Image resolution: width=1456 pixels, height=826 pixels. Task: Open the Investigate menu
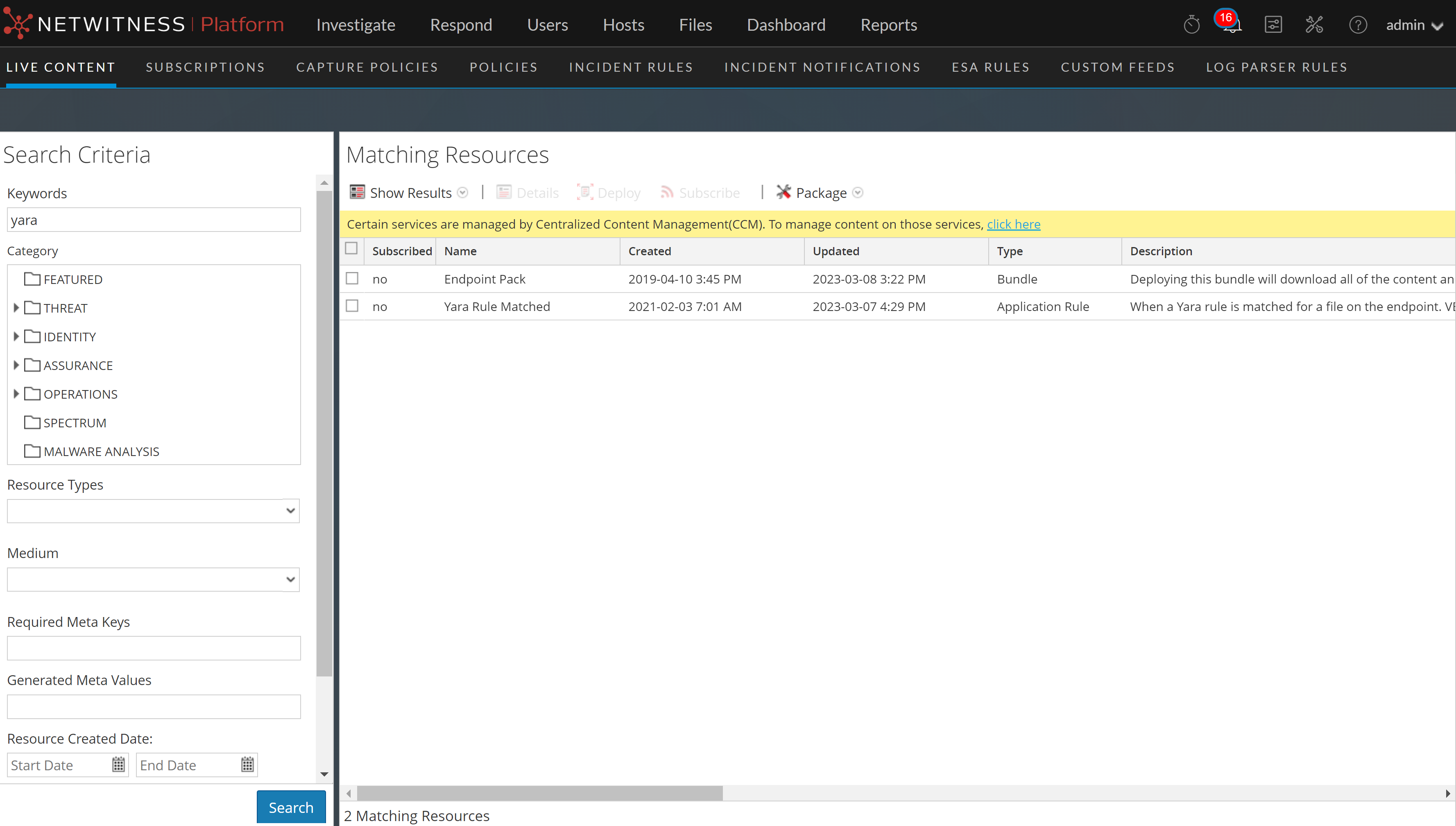[x=356, y=25]
